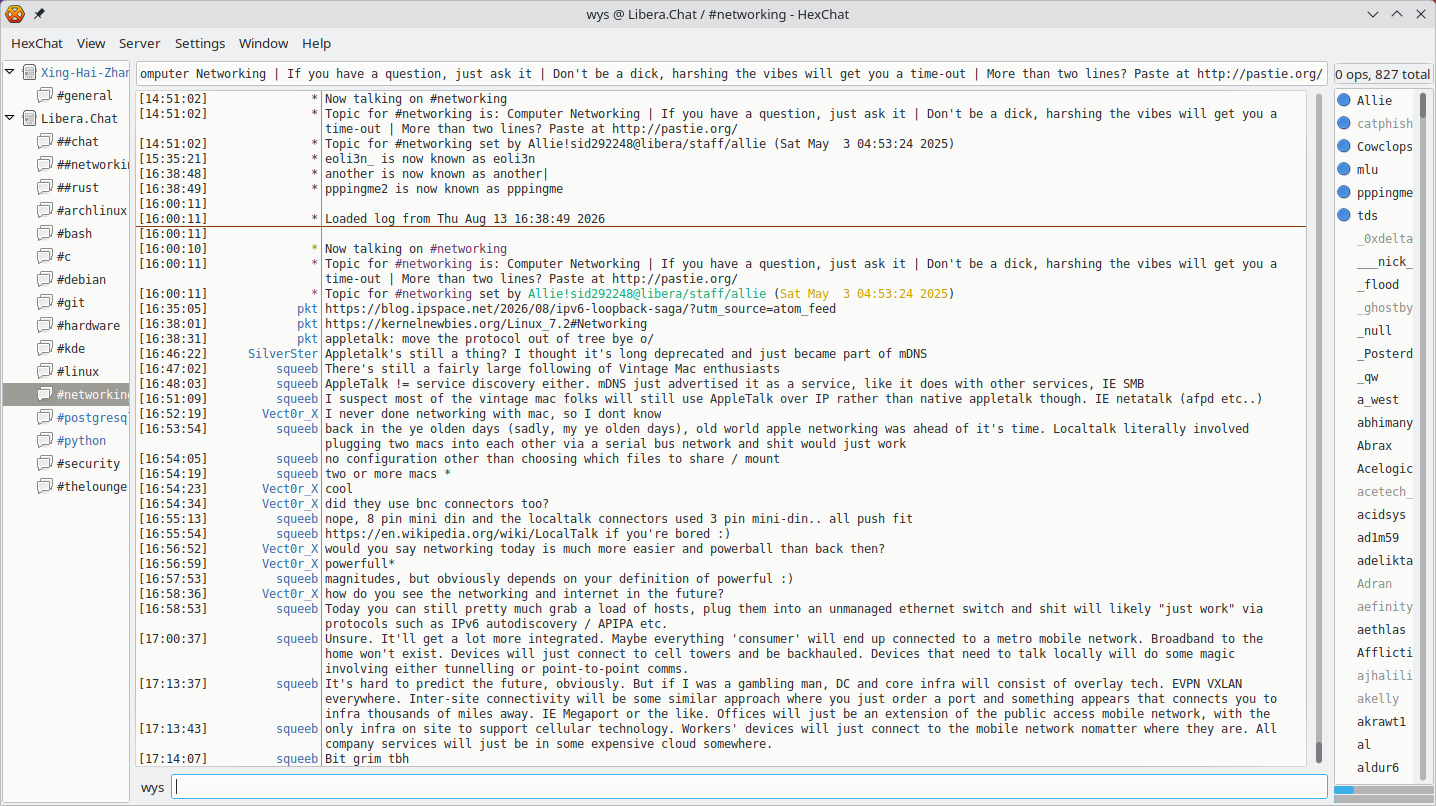Click the #git channel icon
Viewport: 1436px width, 806px height.
coord(45,302)
